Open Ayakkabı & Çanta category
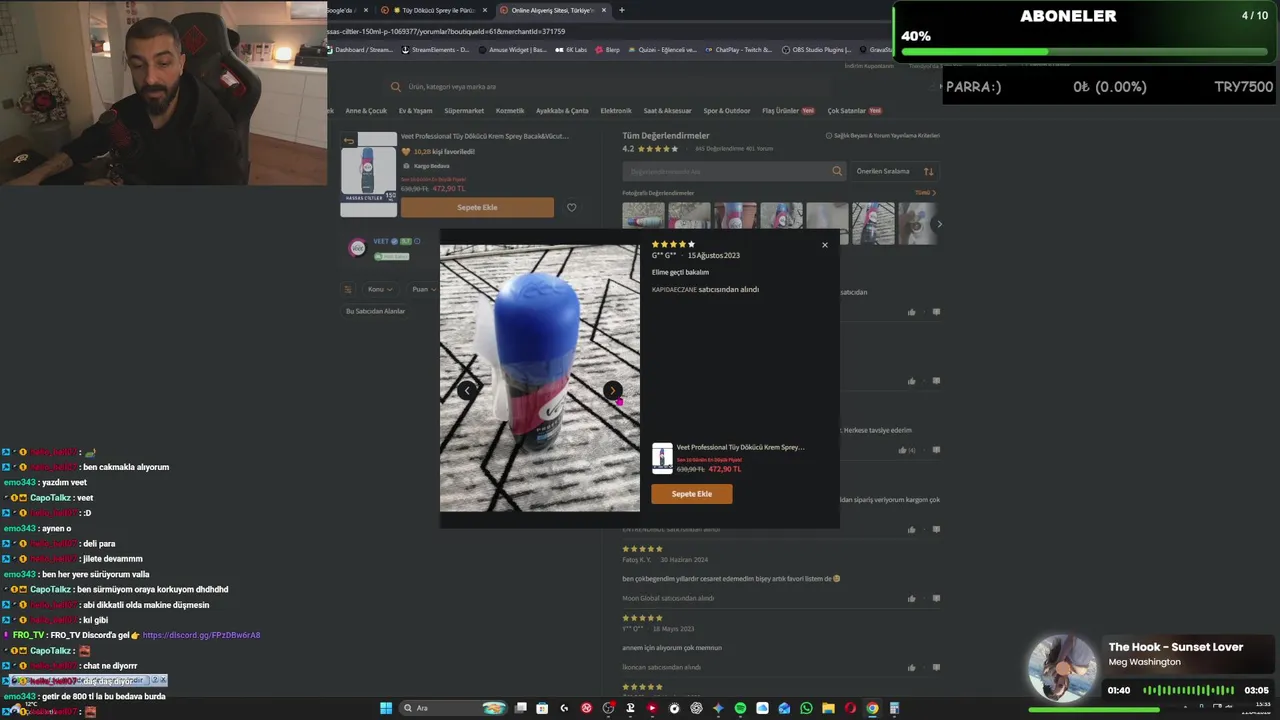Viewport: 1280px width, 720px height. [562, 111]
